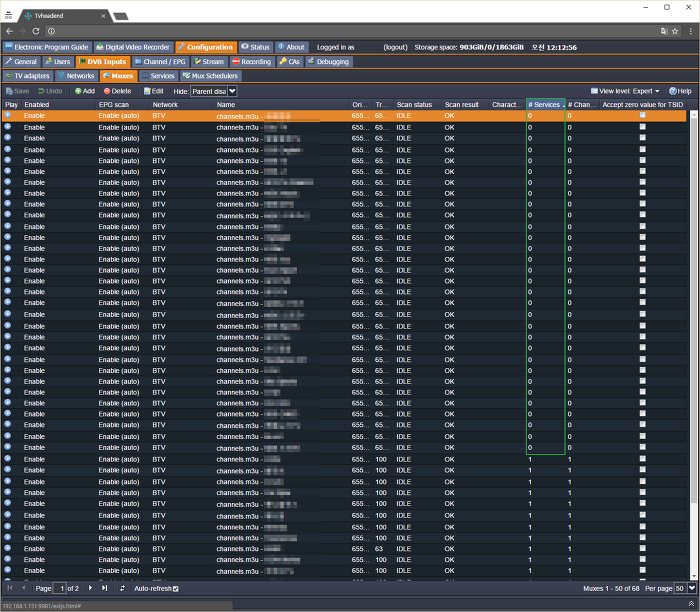Click the double-chevron icon at bottom right
700x612 pixels.
point(691,604)
